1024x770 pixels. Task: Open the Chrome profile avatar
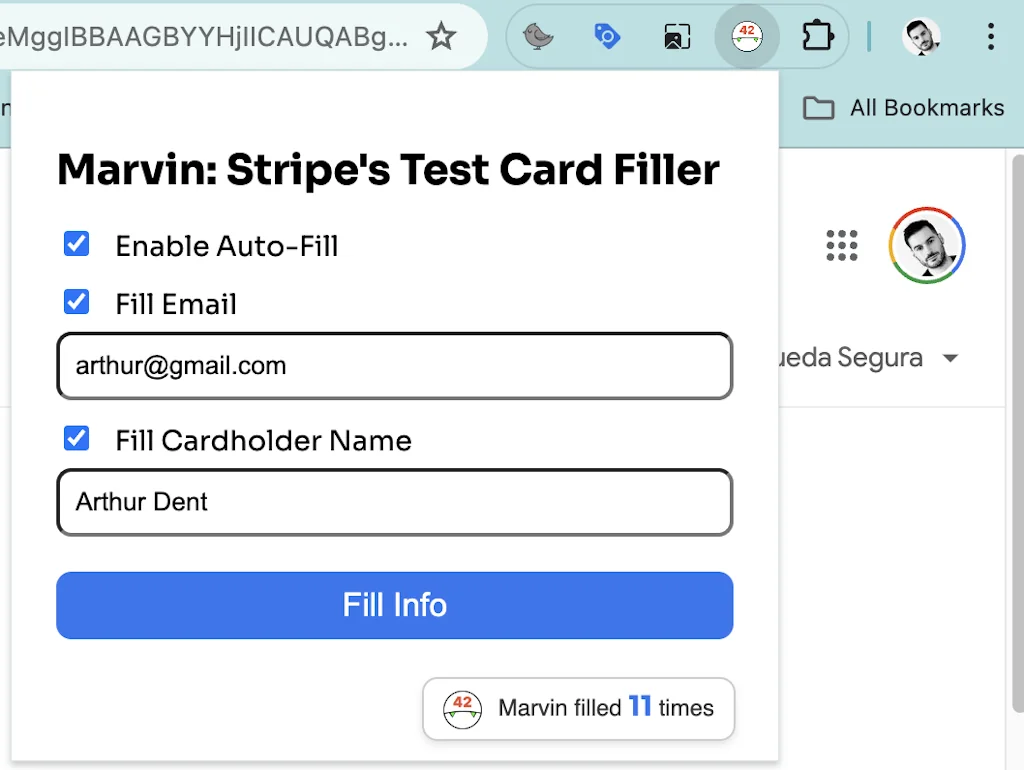921,38
